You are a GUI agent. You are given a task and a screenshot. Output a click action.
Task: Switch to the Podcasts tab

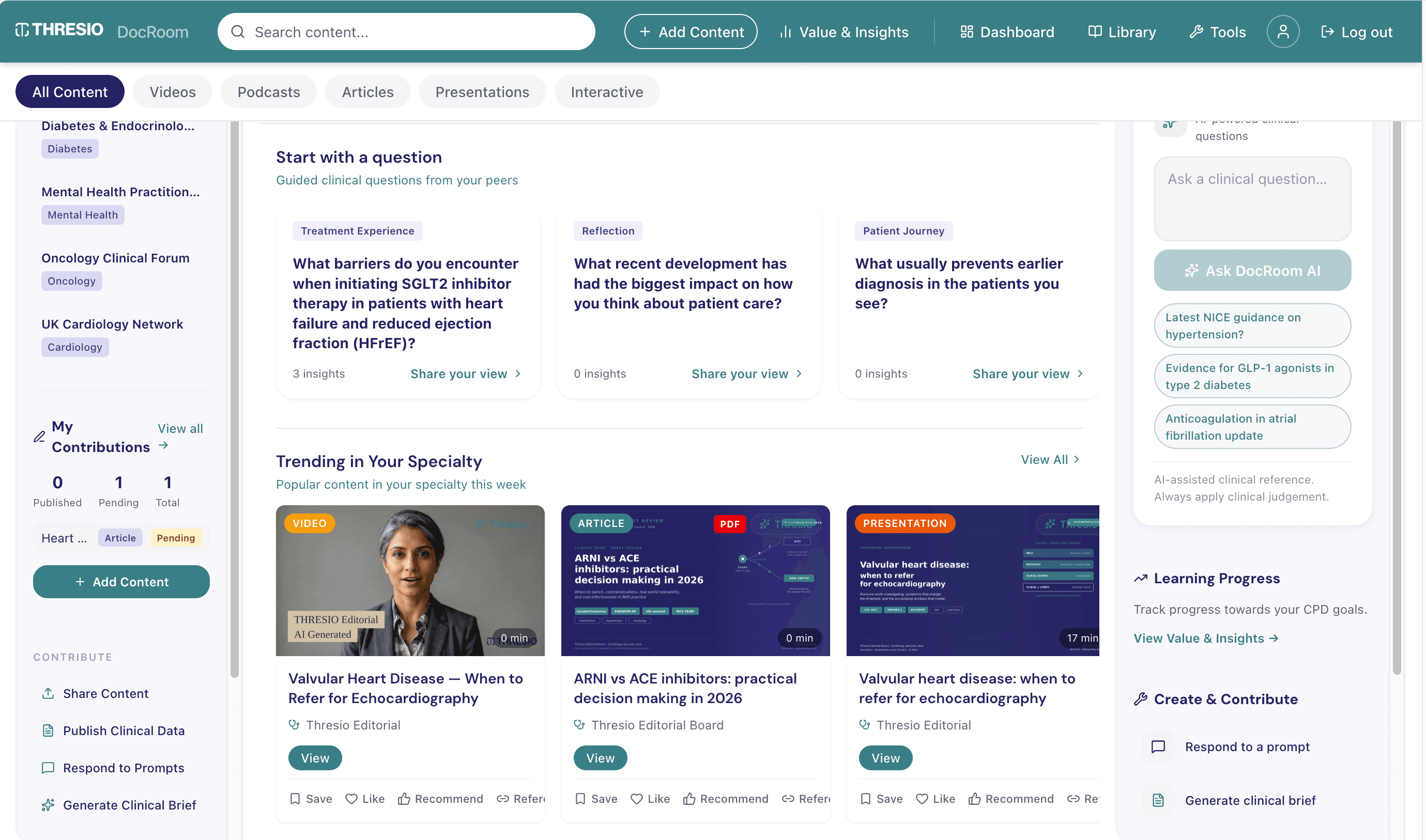pyautogui.click(x=268, y=92)
